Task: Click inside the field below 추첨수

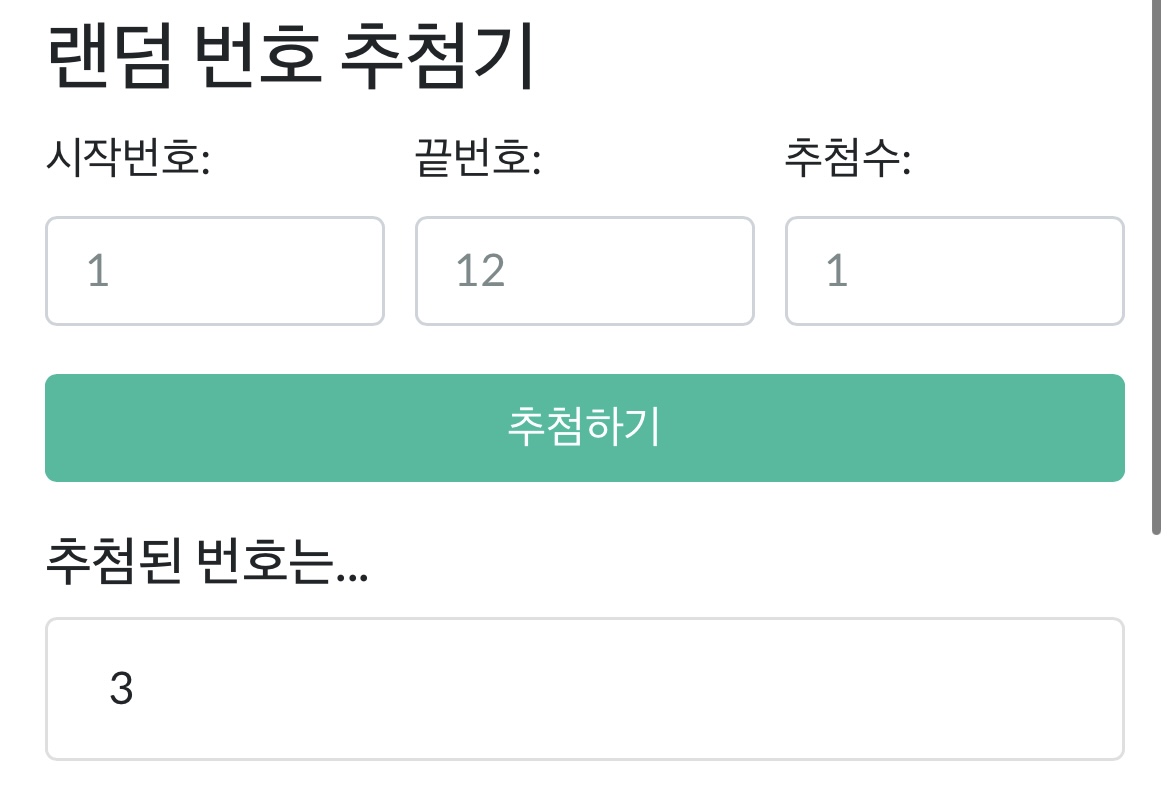Action: tap(954, 271)
